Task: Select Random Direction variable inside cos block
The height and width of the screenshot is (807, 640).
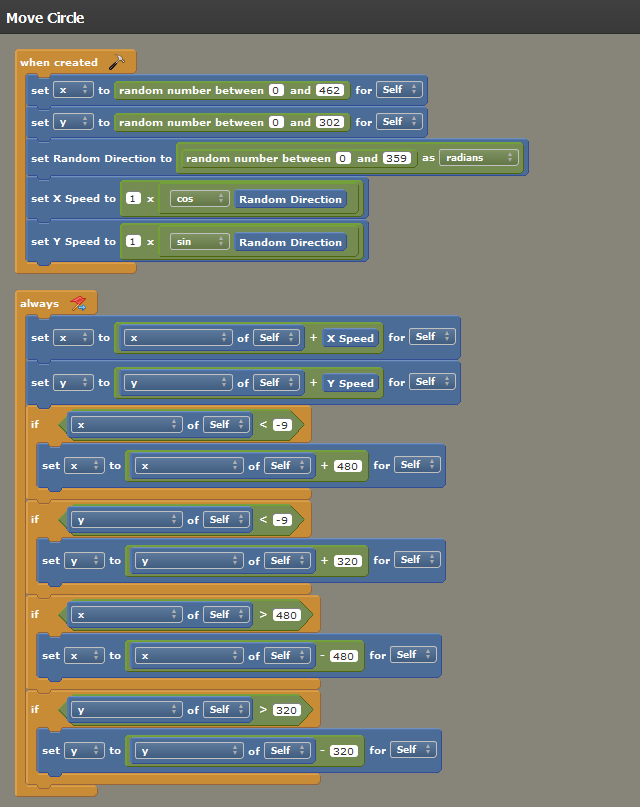Action: 290,199
